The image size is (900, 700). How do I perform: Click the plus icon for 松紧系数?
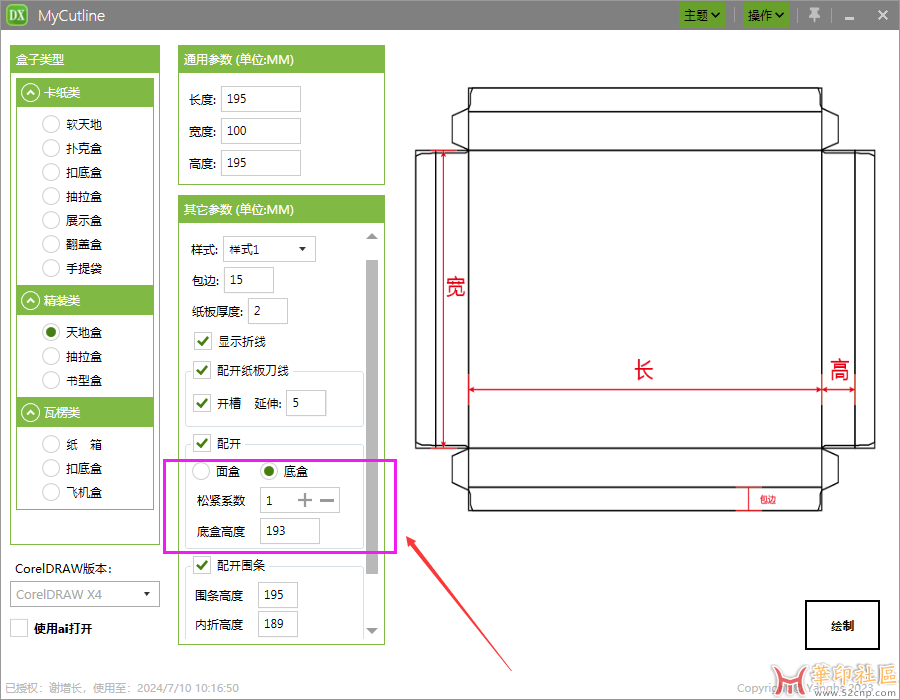(305, 500)
